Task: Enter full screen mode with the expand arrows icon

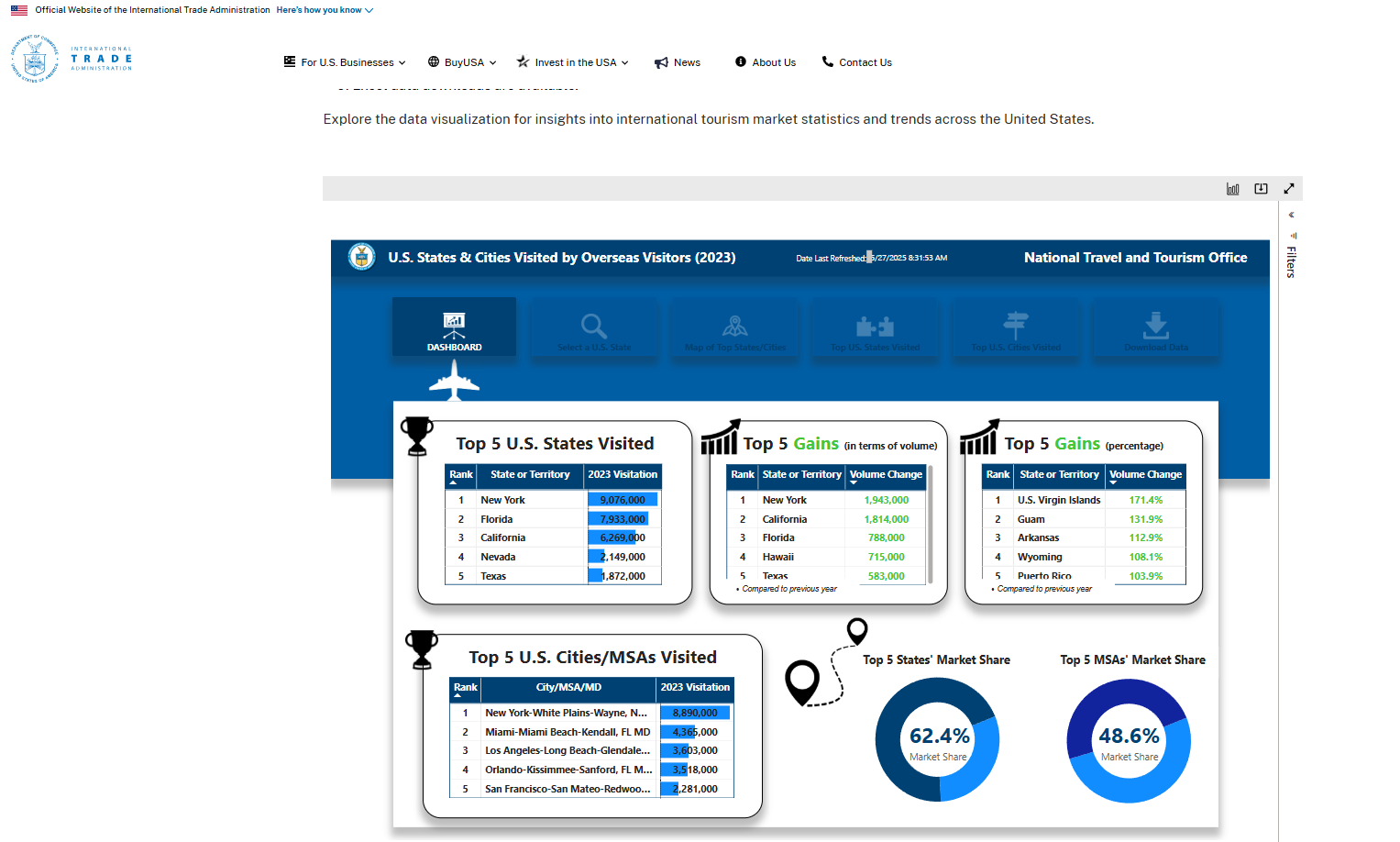Action: 1288,189
